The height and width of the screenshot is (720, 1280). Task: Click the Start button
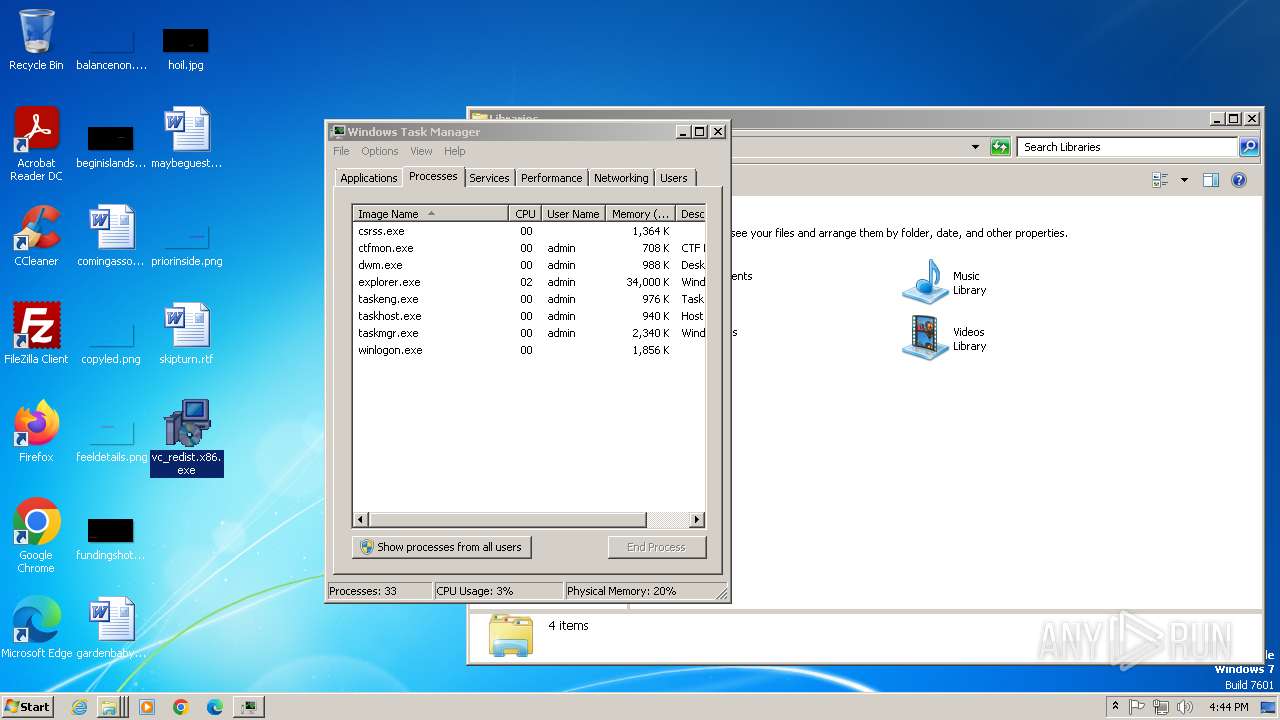[x=27, y=707]
